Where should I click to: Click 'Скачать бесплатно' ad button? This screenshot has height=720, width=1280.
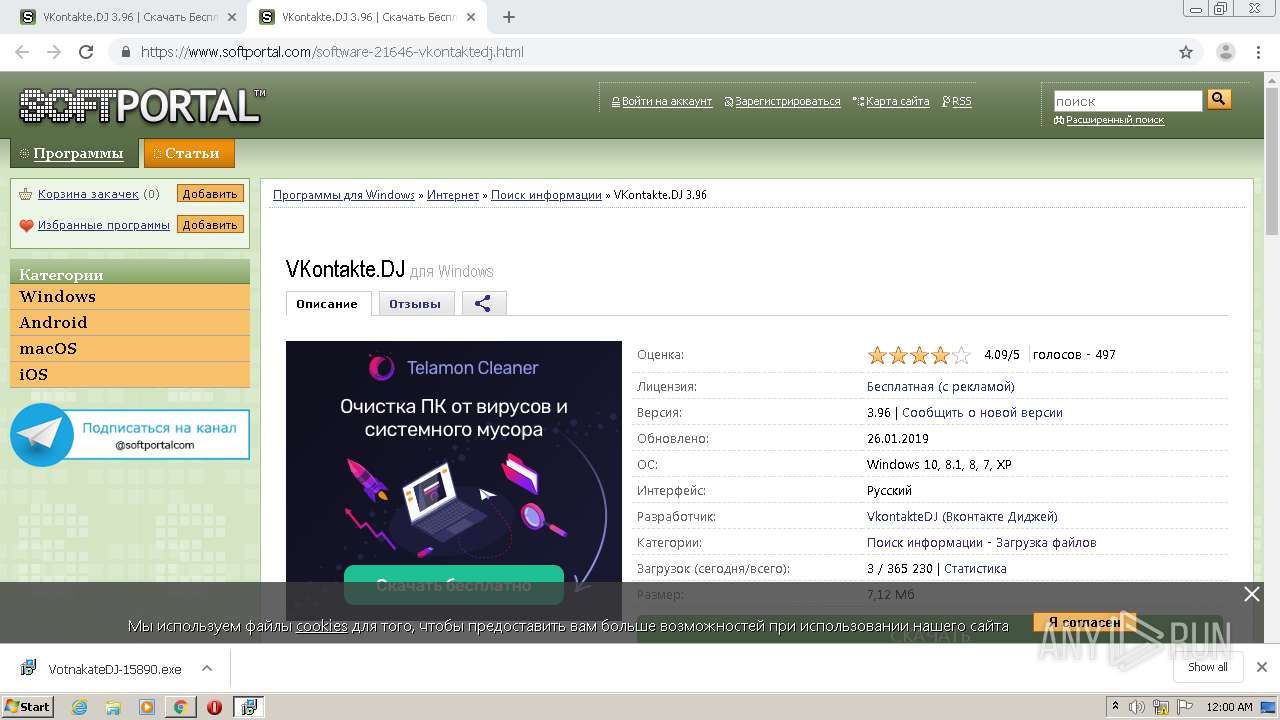(x=454, y=585)
